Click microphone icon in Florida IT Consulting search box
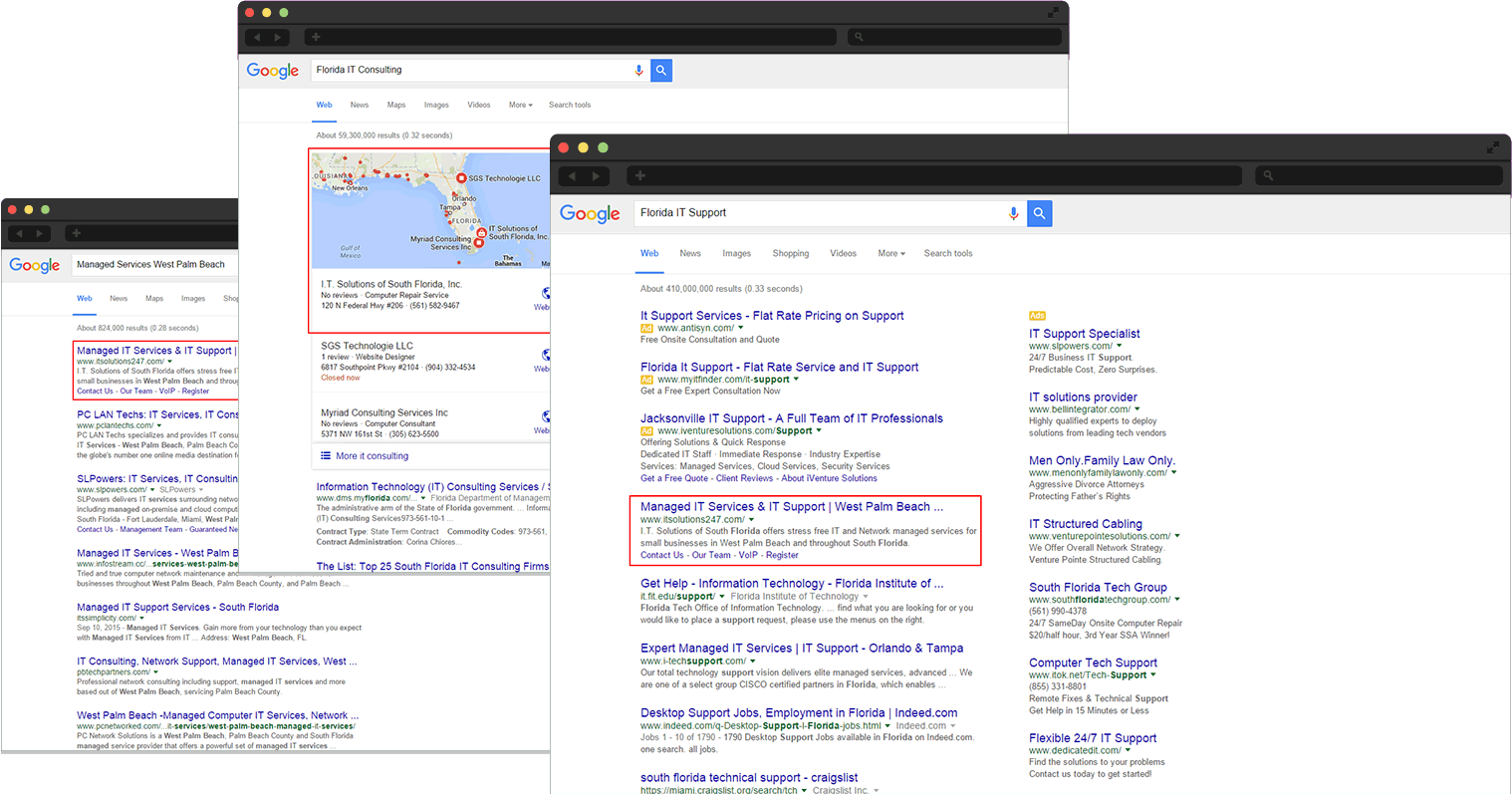The width and height of the screenshot is (1512, 794). 638,70
